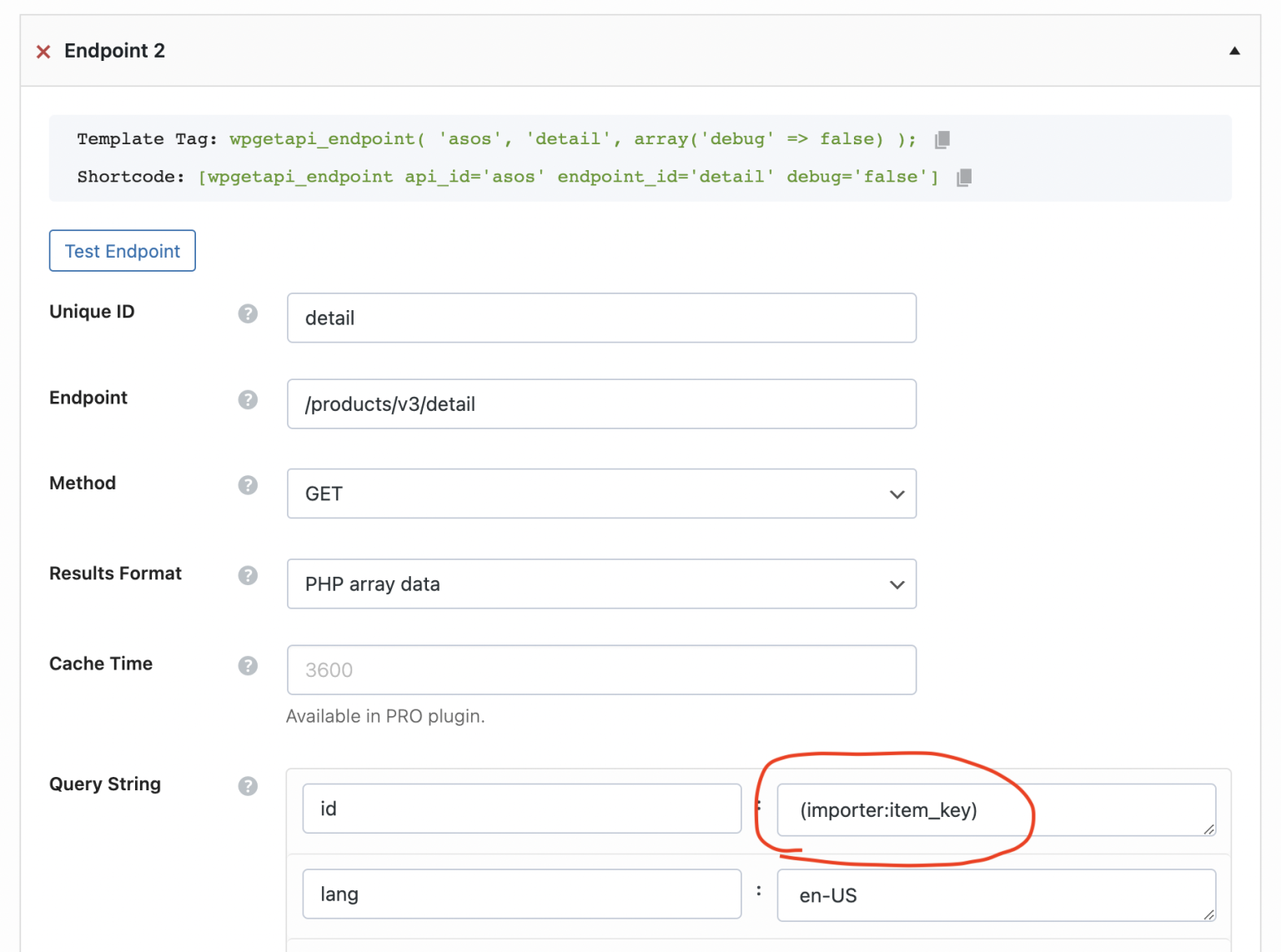Viewport: 1281px width, 952px height.
Task: Edit the Endpoint path /products/v3/detail
Action: (x=601, y=403)
